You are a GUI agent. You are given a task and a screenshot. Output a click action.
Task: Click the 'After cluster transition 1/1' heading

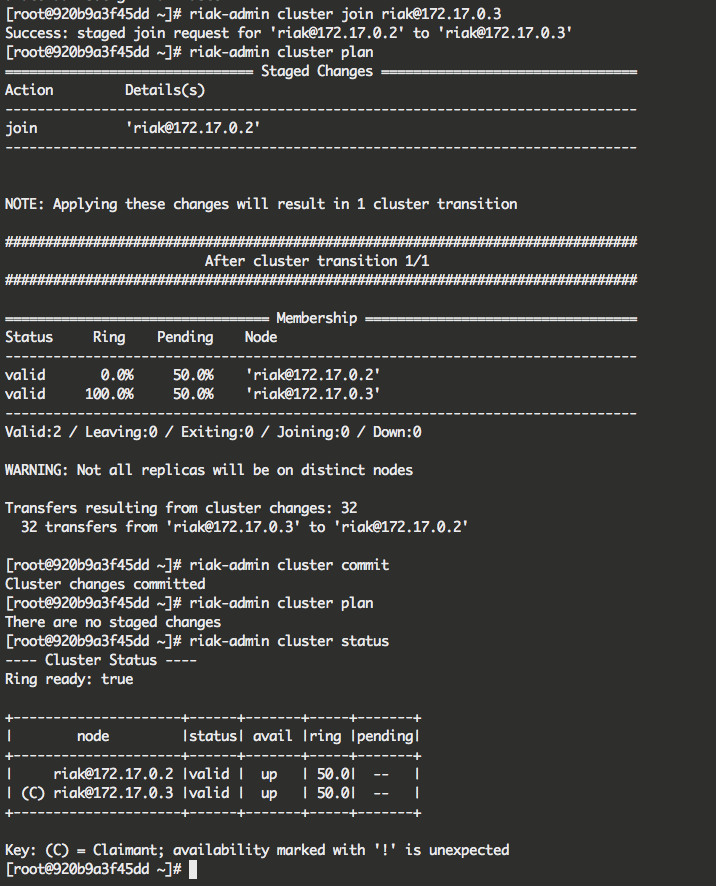(x=317, y=261)
